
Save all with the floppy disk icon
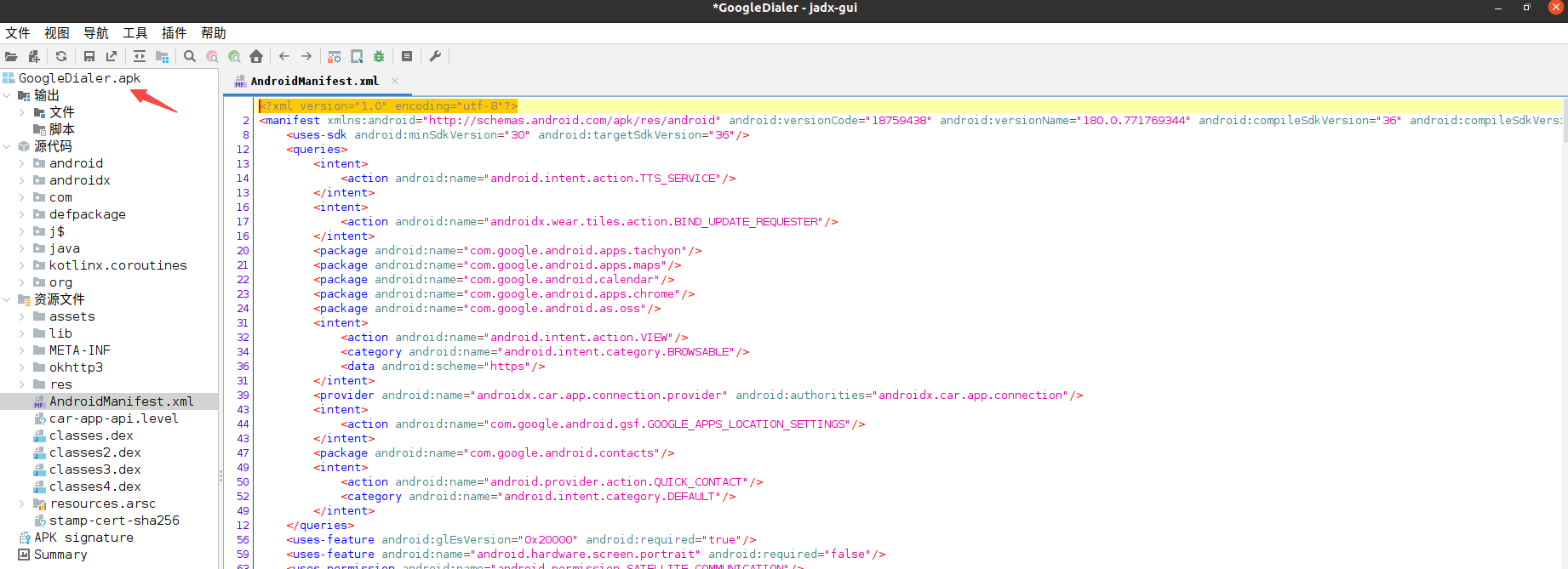click(x=89, y=56)
